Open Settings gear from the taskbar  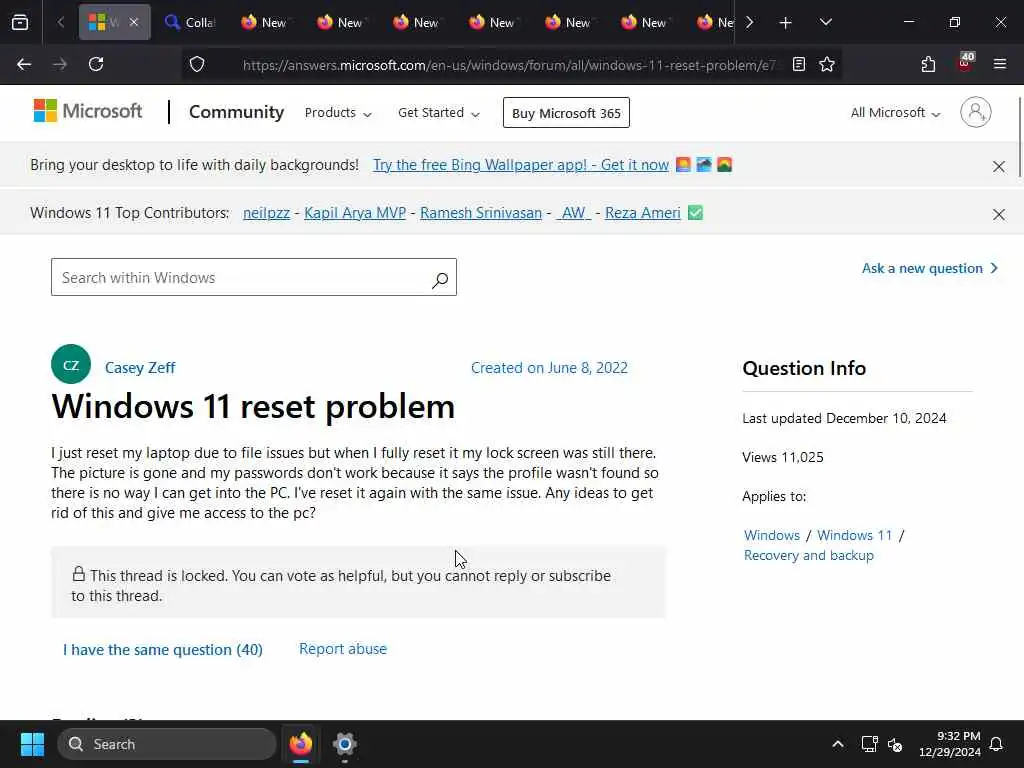pyautogui.click(x=344, y=744)
